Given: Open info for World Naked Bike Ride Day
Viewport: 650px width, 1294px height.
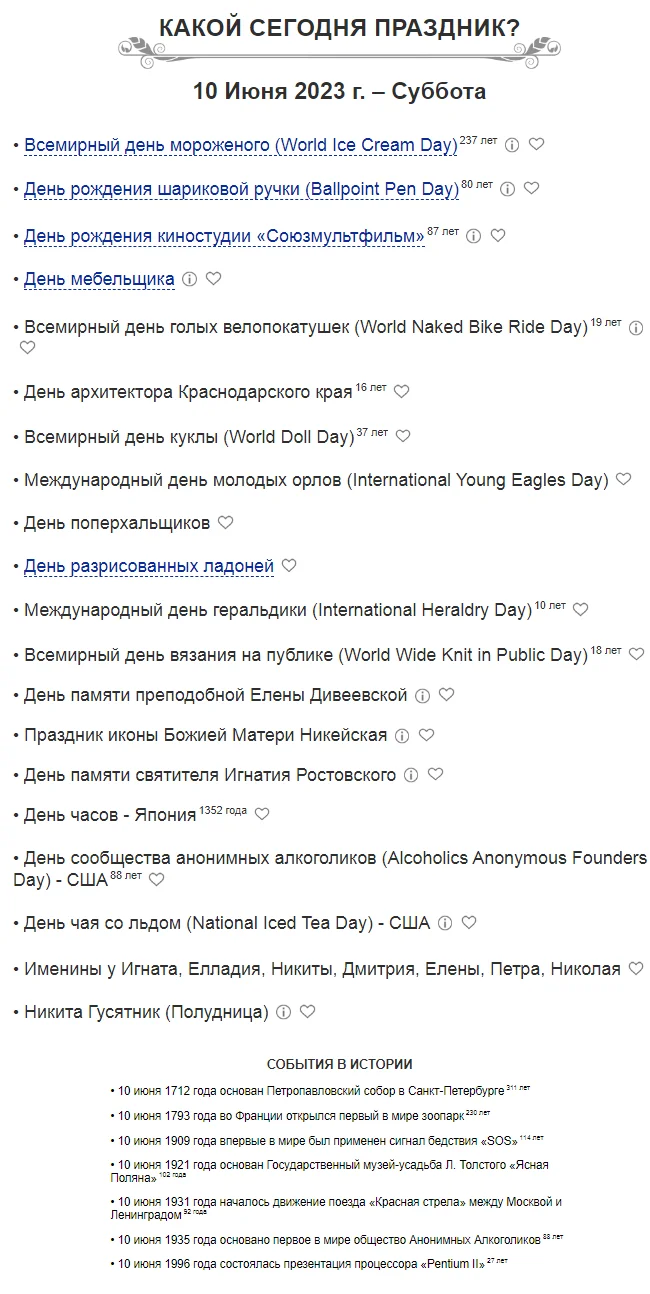Looking at the screenshot, I should pos(636,327).
